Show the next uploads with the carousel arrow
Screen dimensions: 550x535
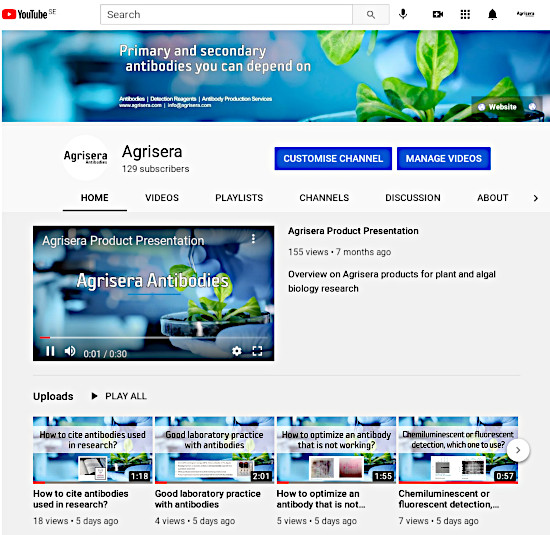[x=518, y=450]
